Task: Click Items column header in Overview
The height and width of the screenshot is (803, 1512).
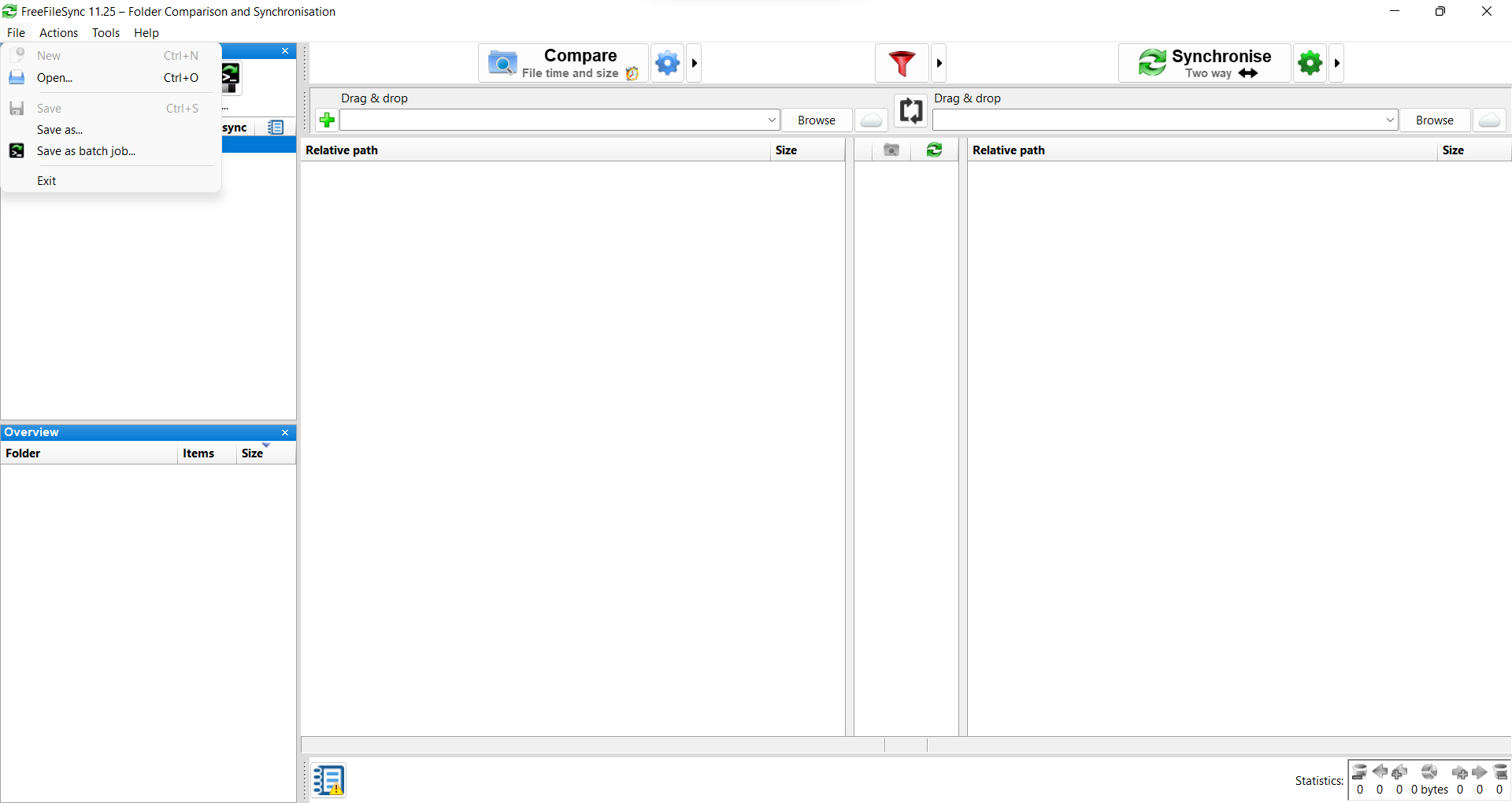Action: point(207,453)
